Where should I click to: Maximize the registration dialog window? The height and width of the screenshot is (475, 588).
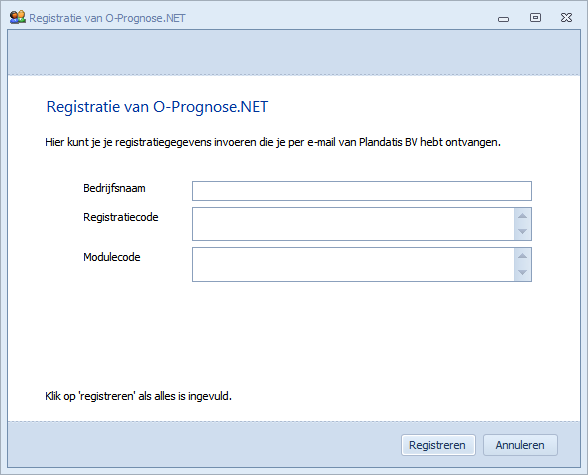535,17
